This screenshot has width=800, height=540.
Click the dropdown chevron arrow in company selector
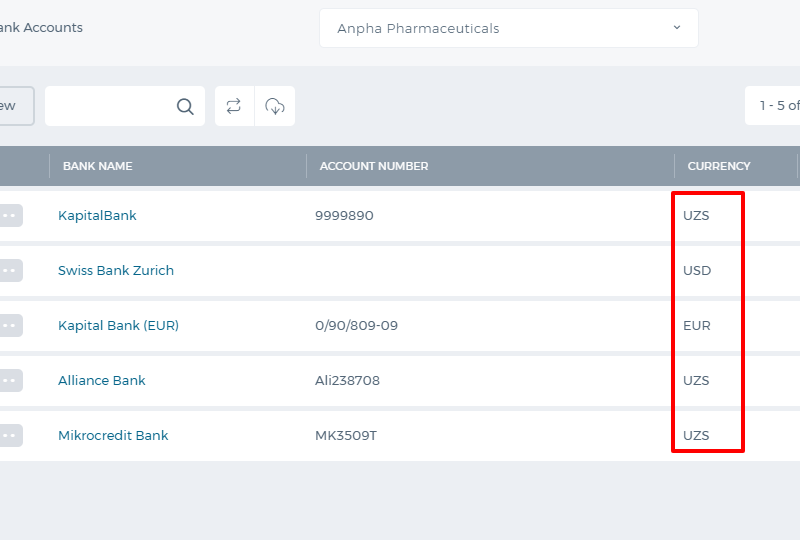(677, 28)
